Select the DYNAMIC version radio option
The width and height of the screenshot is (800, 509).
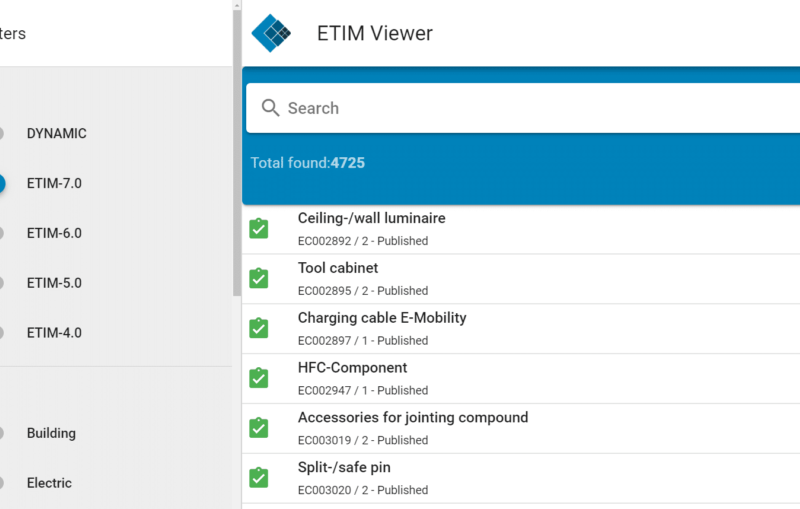click(x=3, y=133)
